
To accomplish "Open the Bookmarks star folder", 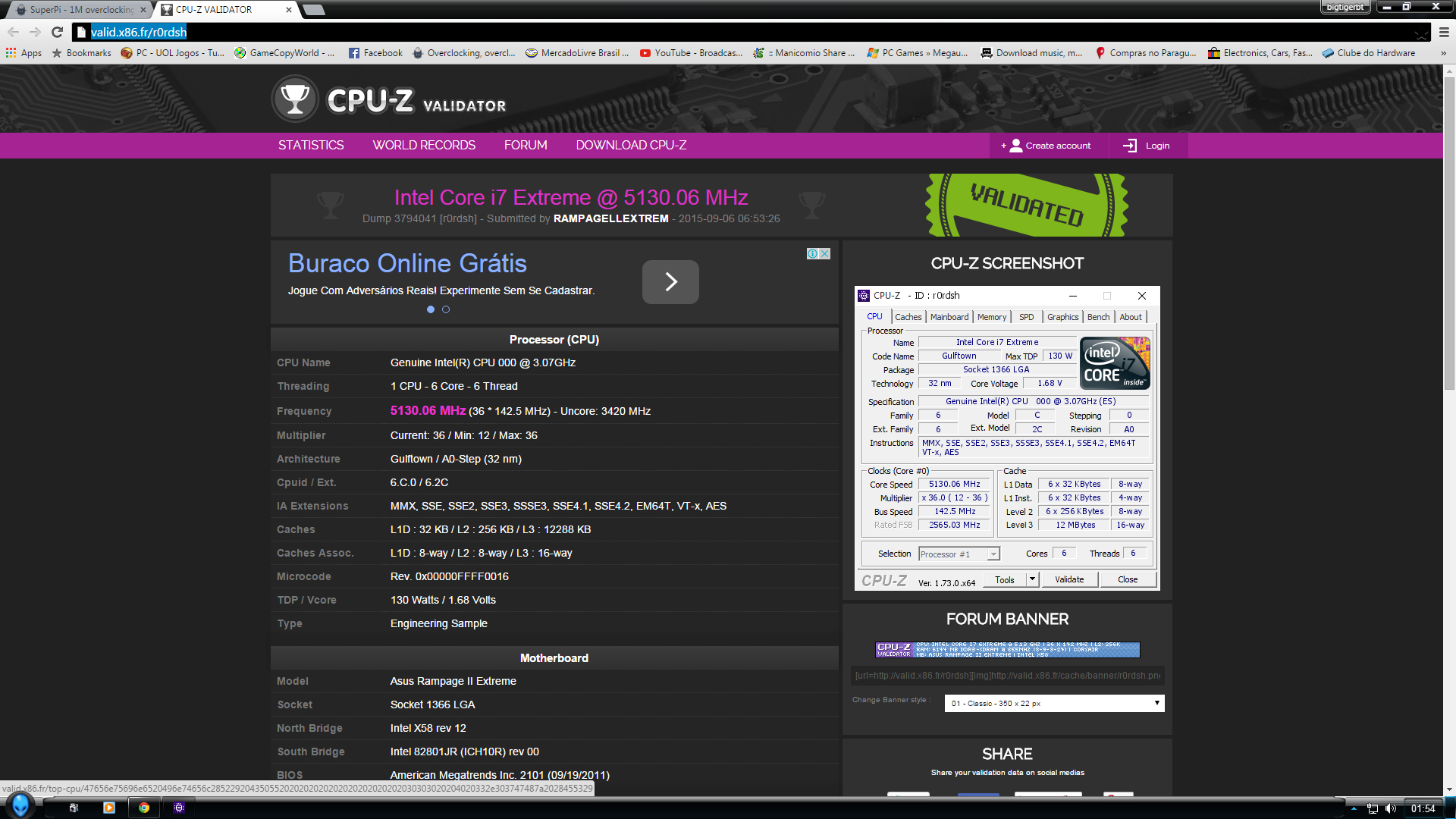I will (x=81, y=53).
